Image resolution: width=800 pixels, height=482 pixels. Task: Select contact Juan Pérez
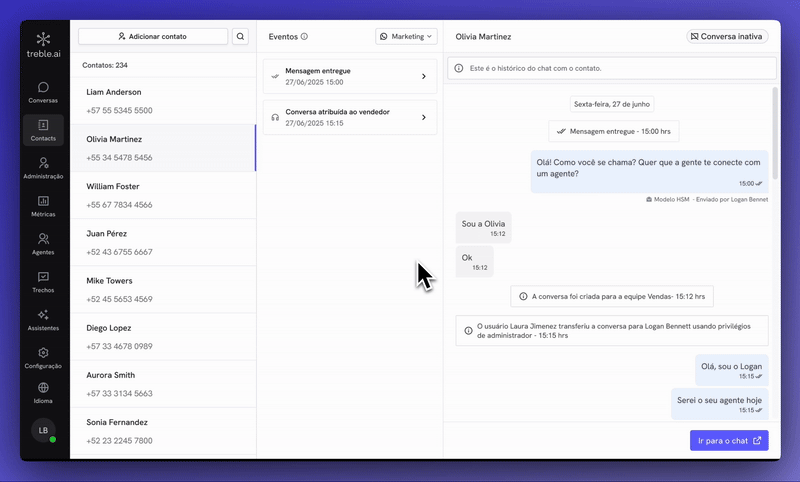tap(163, 242)
